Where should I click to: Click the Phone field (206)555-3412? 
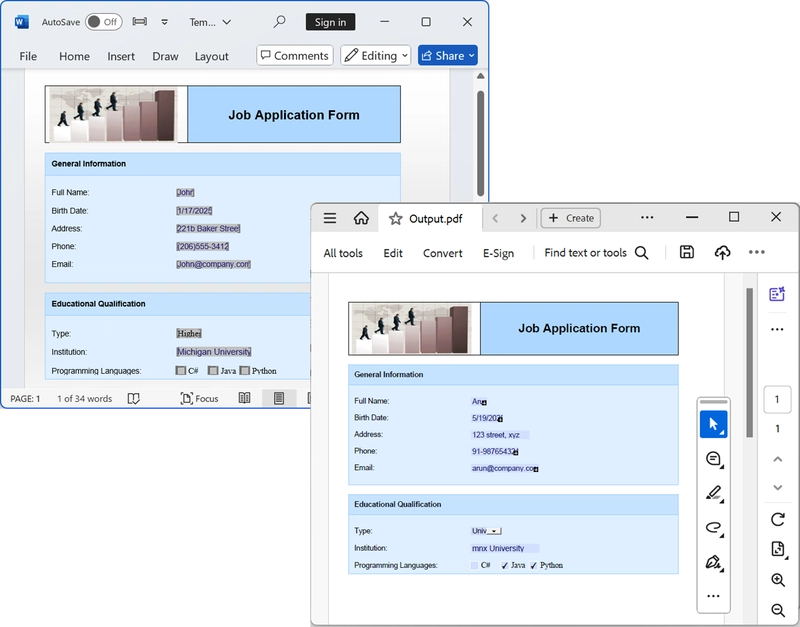pos(203,246)
